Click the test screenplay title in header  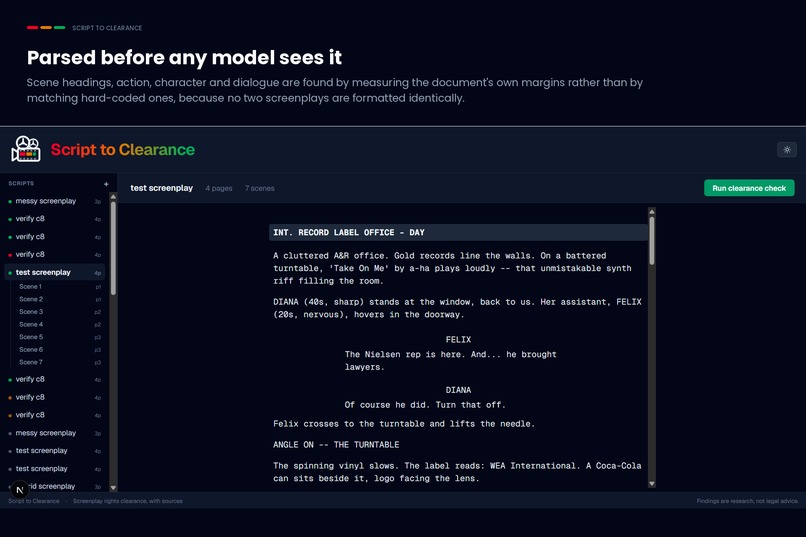pyautogui.click(x=161, y=188)
